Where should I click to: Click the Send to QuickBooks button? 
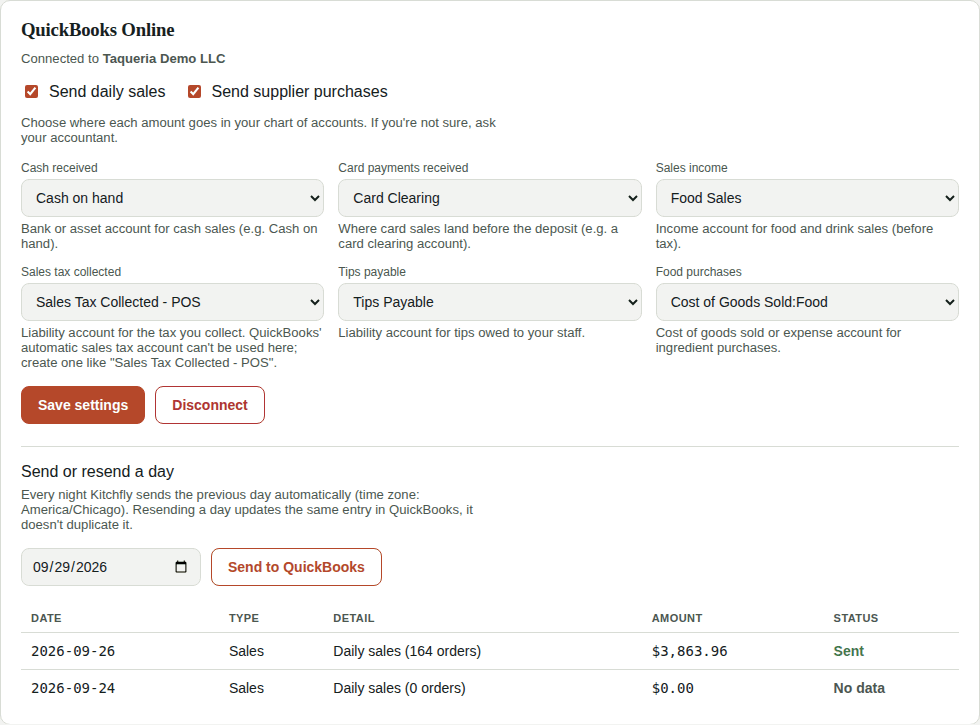[x=296, y=567]
